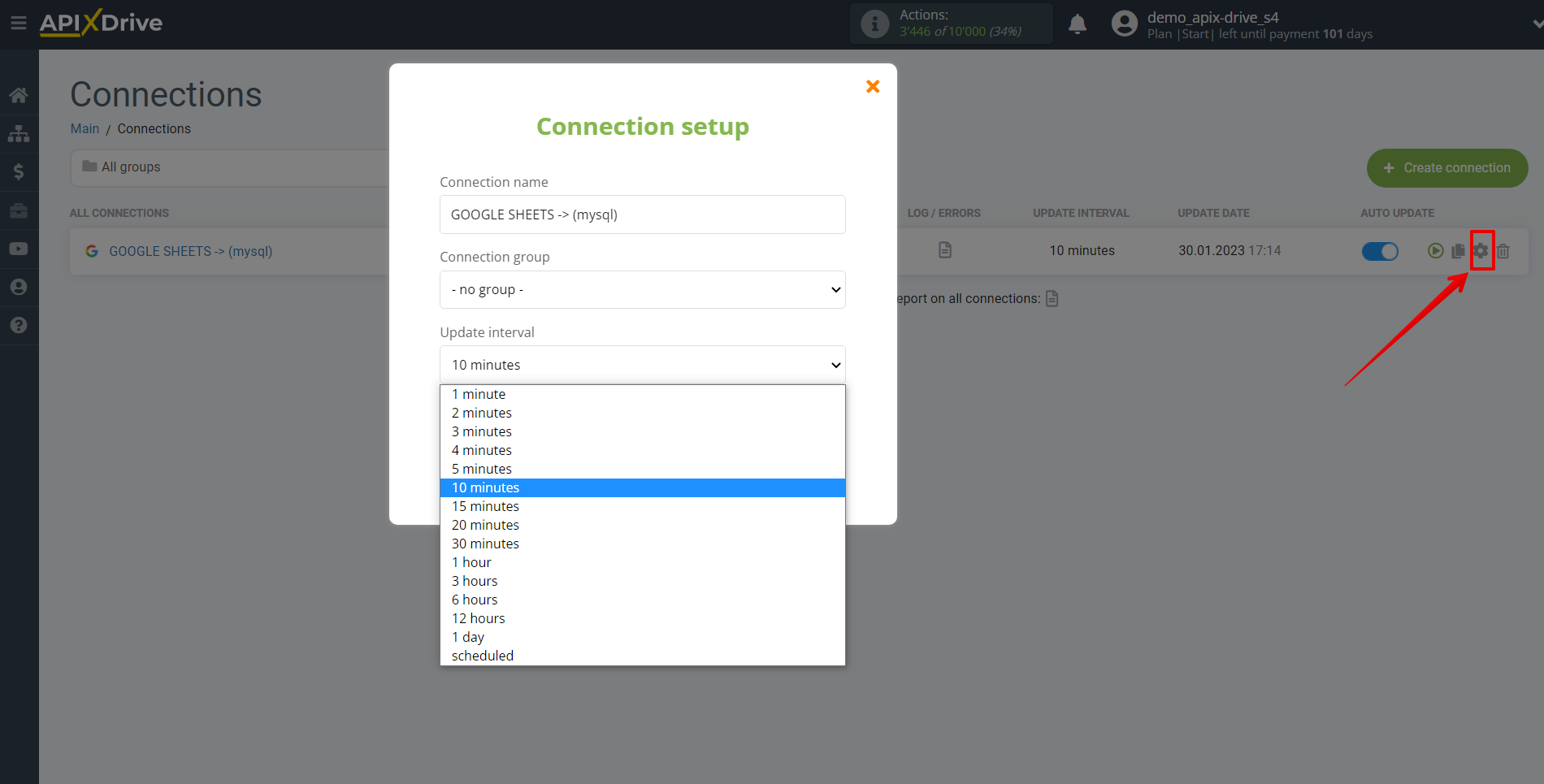Viewport: 1544px width, 784px height.
Task: Open the video tutorials sidebar icon
Action: click(19, 249)
